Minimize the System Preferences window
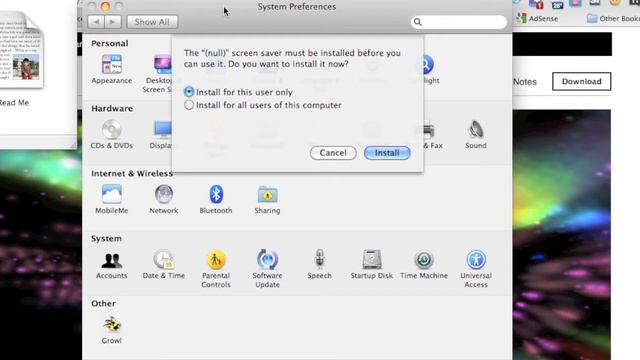640x360 pixels. 105,6
